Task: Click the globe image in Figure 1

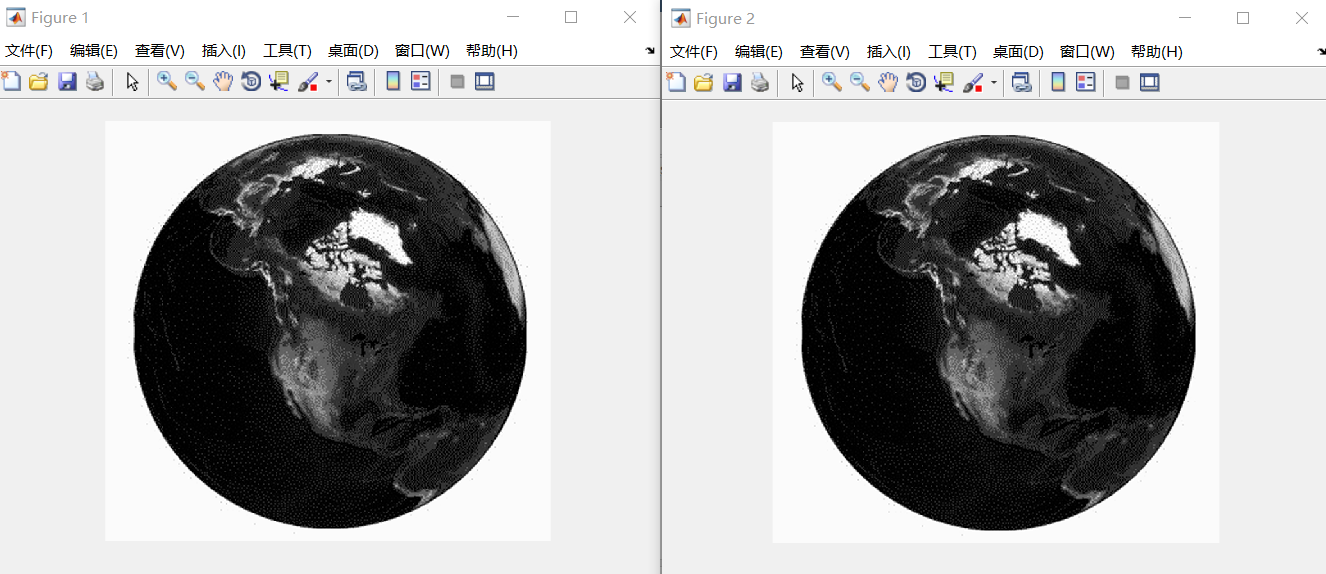Action: pyautogui.click(x=329, y=331)
